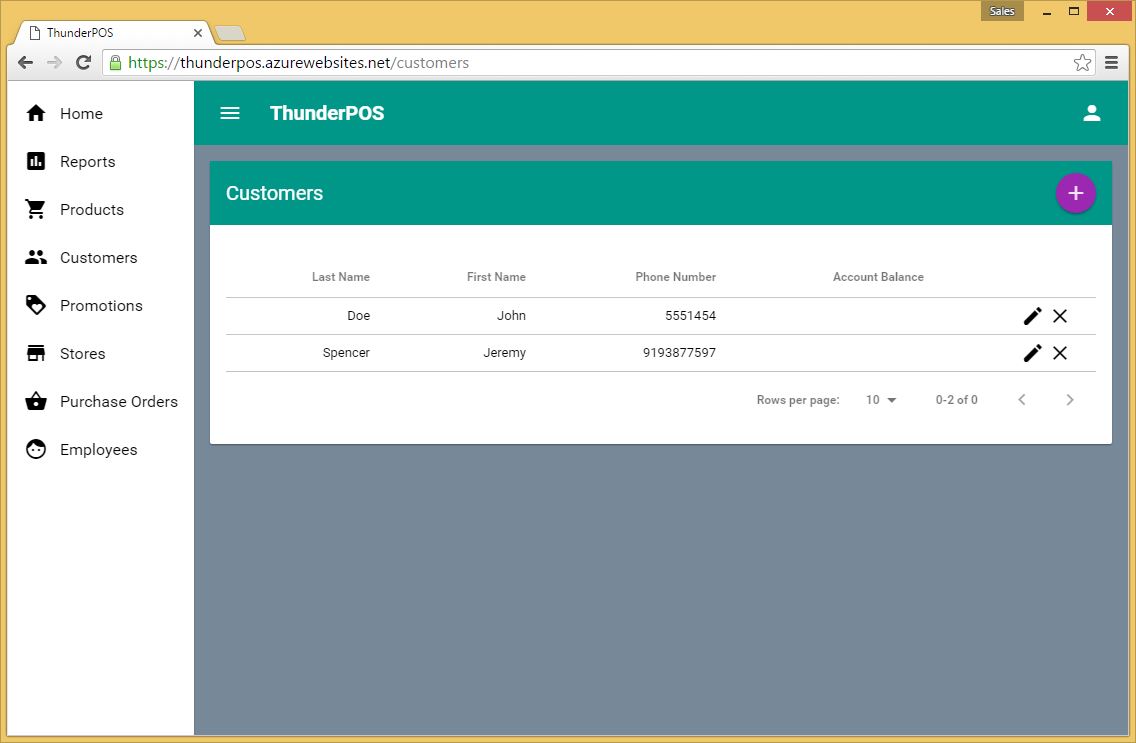
Task: Edit John Doe using the pencil icon
Action: (1032, 315)
